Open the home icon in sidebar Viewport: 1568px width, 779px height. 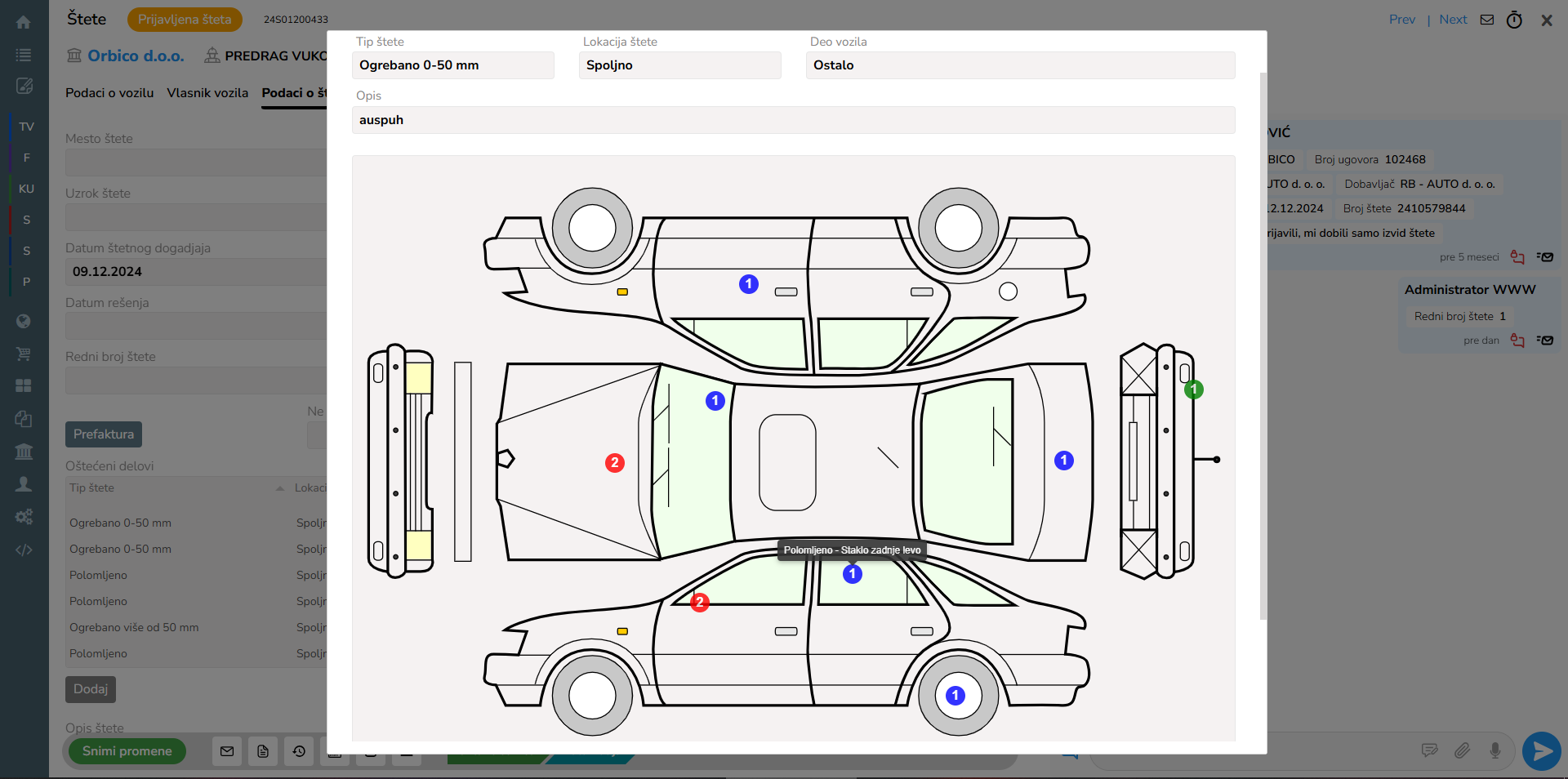point(24,22)
